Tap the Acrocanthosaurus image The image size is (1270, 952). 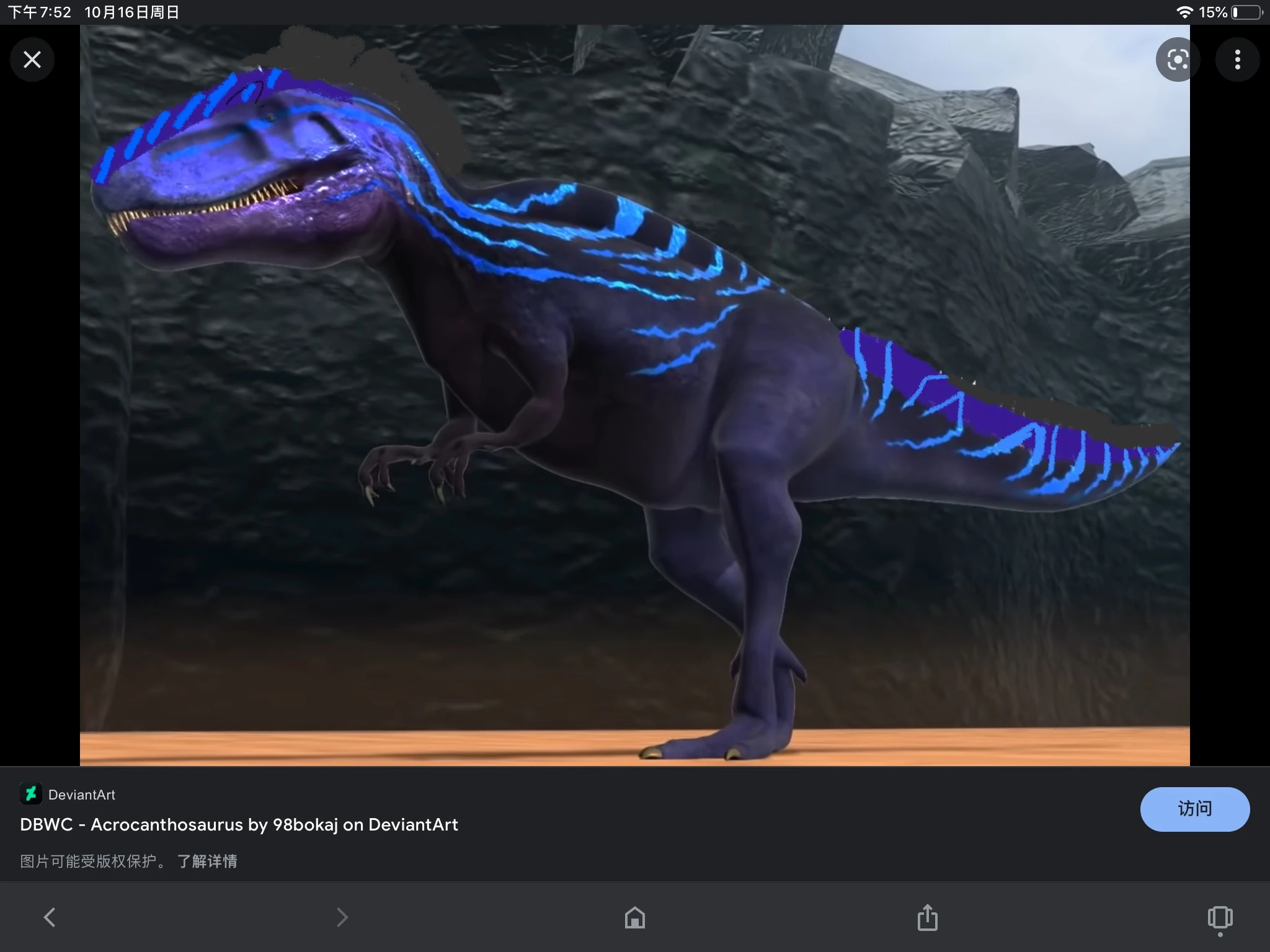point(634,395)
